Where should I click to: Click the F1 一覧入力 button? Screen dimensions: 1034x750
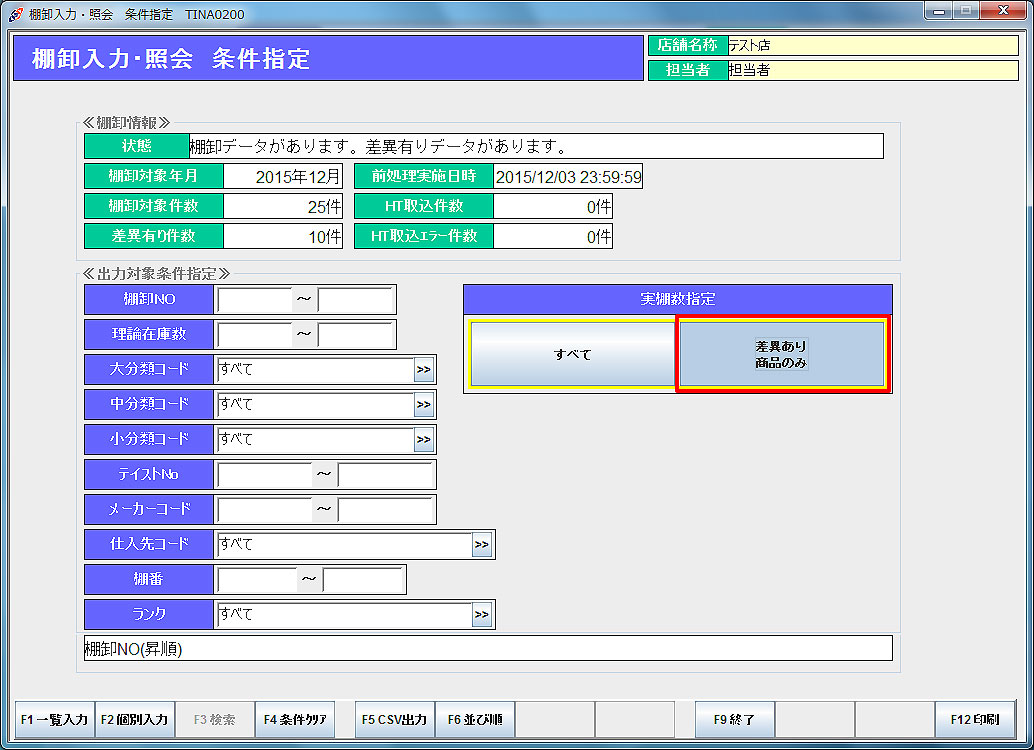coord(55,719)
